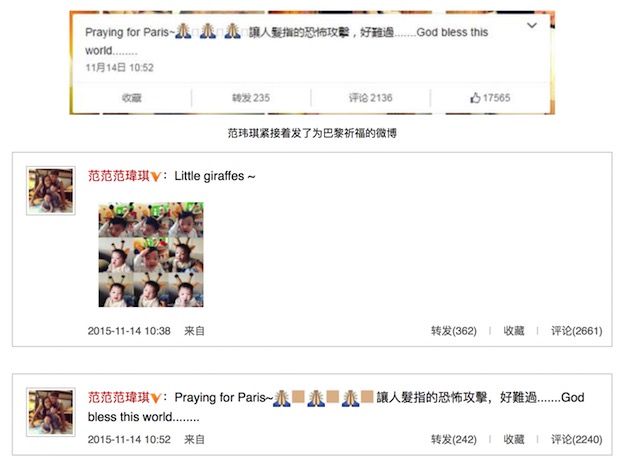620x467 pixels.
Task: Click 收藏 on the giraffes post
Action: pyautogui.click(x=514, y=331)
